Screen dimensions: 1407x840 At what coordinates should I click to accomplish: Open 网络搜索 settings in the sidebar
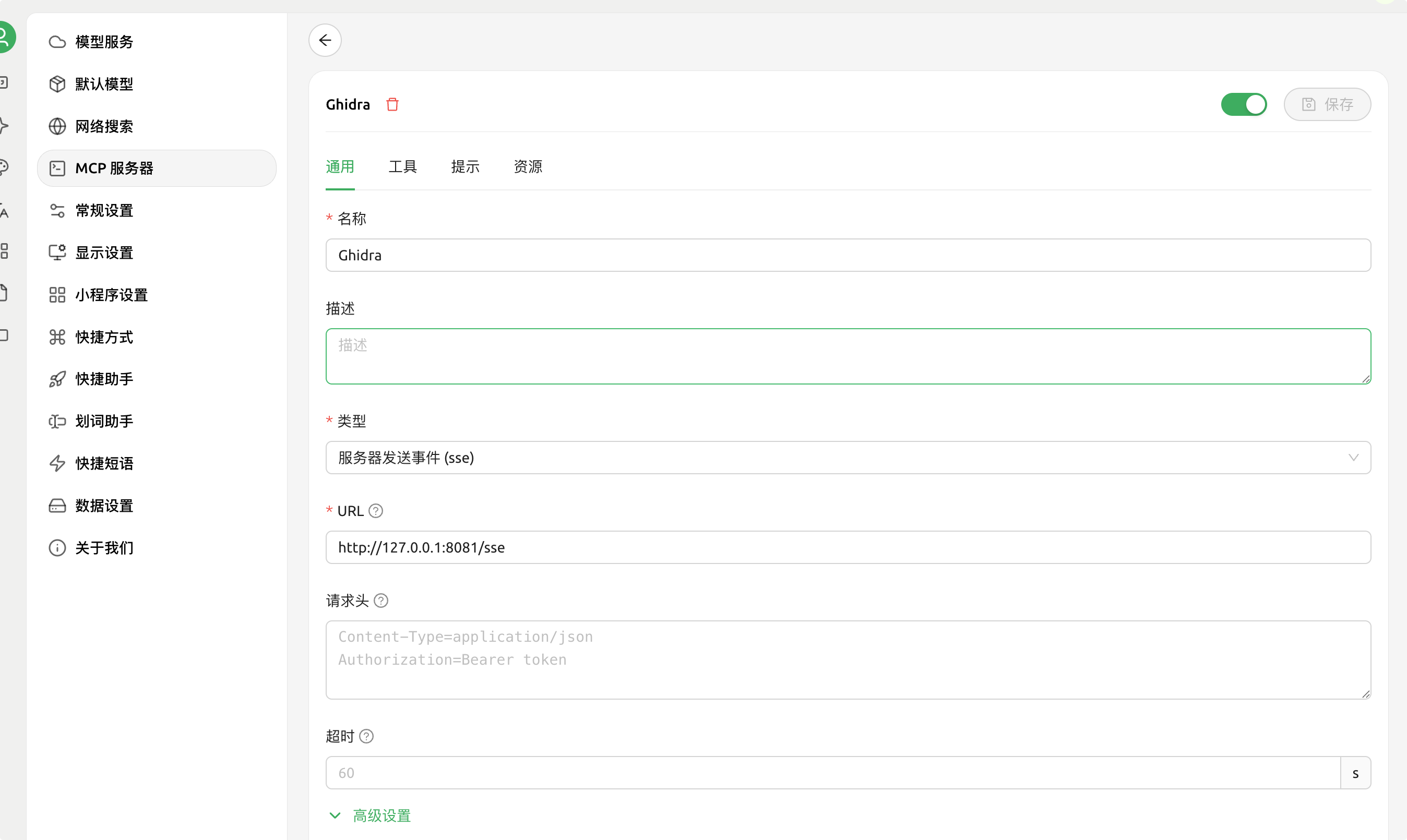104,126
